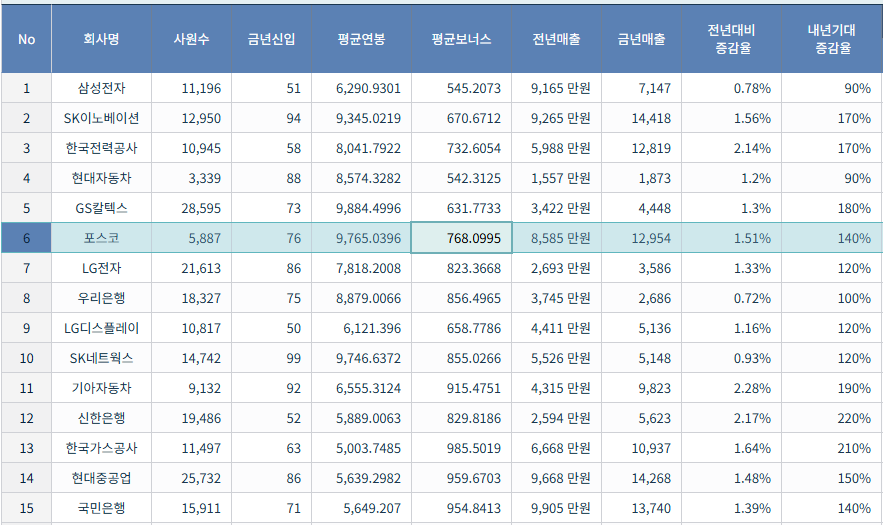This screenshot has width=883, height=525.
Task: Click the 6,668 만원 sales cell
Action: point(556,448)
